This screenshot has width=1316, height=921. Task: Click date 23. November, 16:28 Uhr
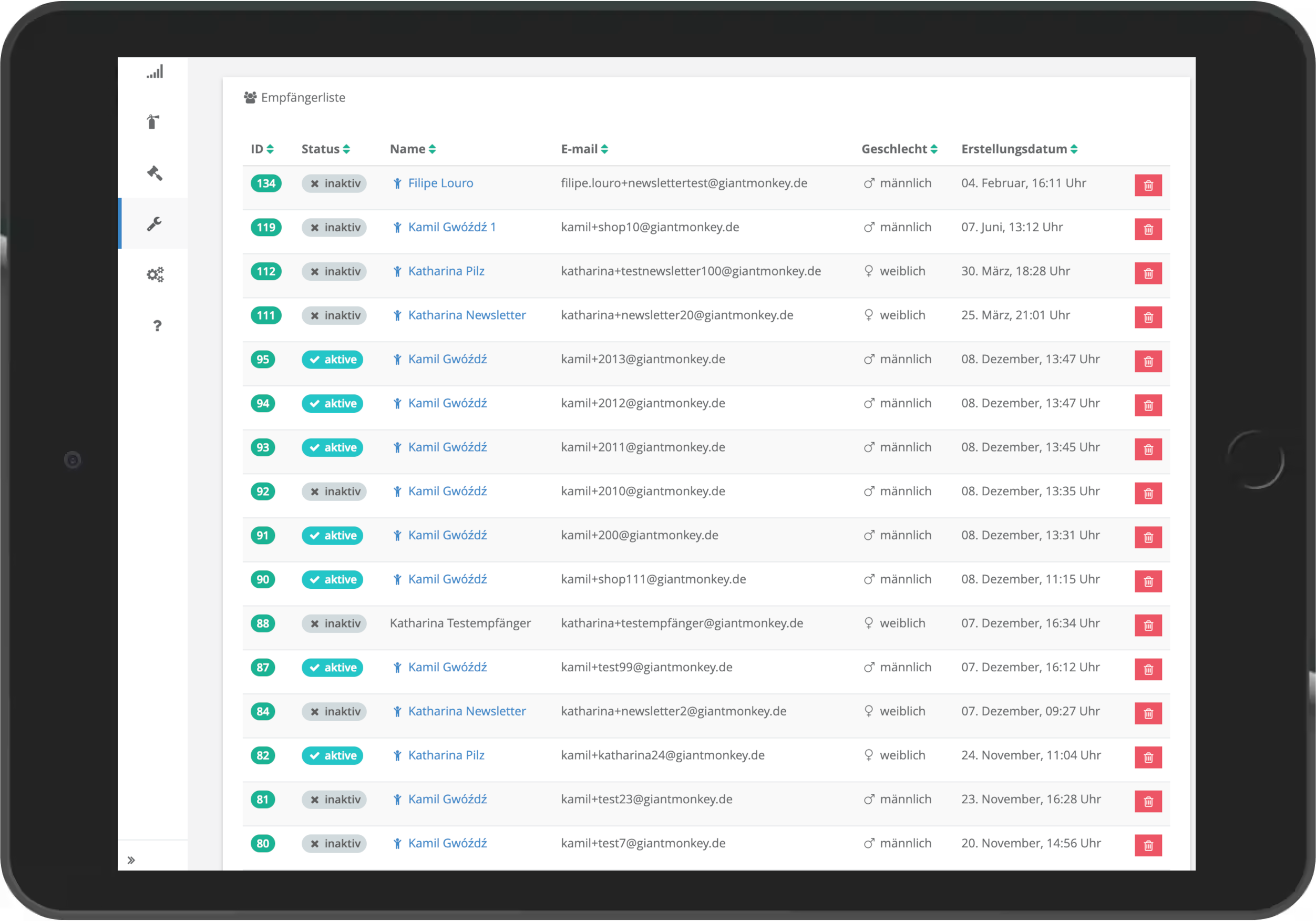point(1031,800)
